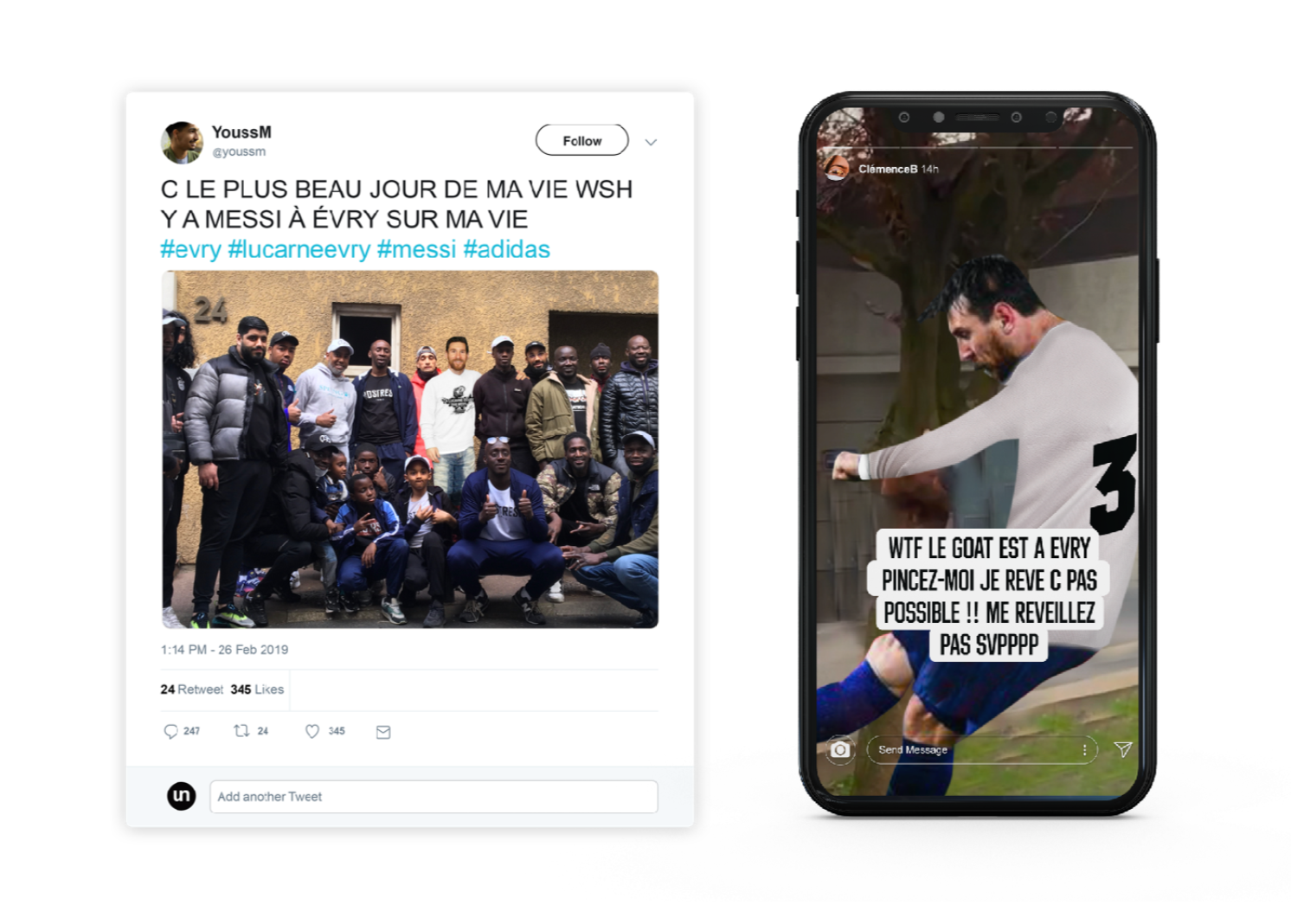Open ClémenceB story profile picture
The height and width of the screenshot is (924, 1291).
pos(836,168)
